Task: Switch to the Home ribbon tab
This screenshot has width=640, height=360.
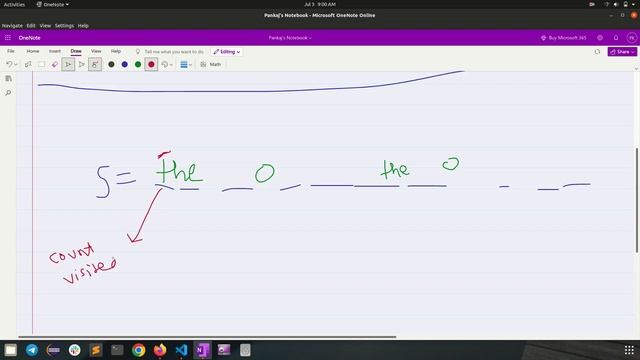Action: tap(33, 51)
